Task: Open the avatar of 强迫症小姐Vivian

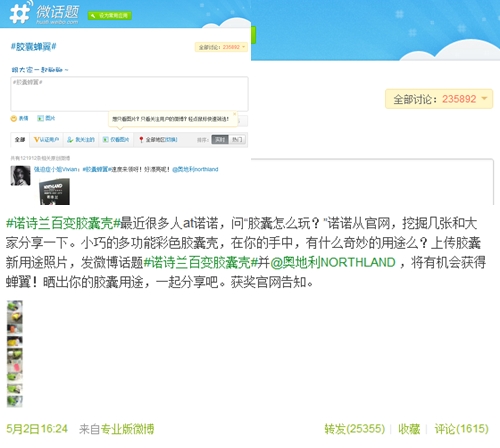Action: pos(20,175)
